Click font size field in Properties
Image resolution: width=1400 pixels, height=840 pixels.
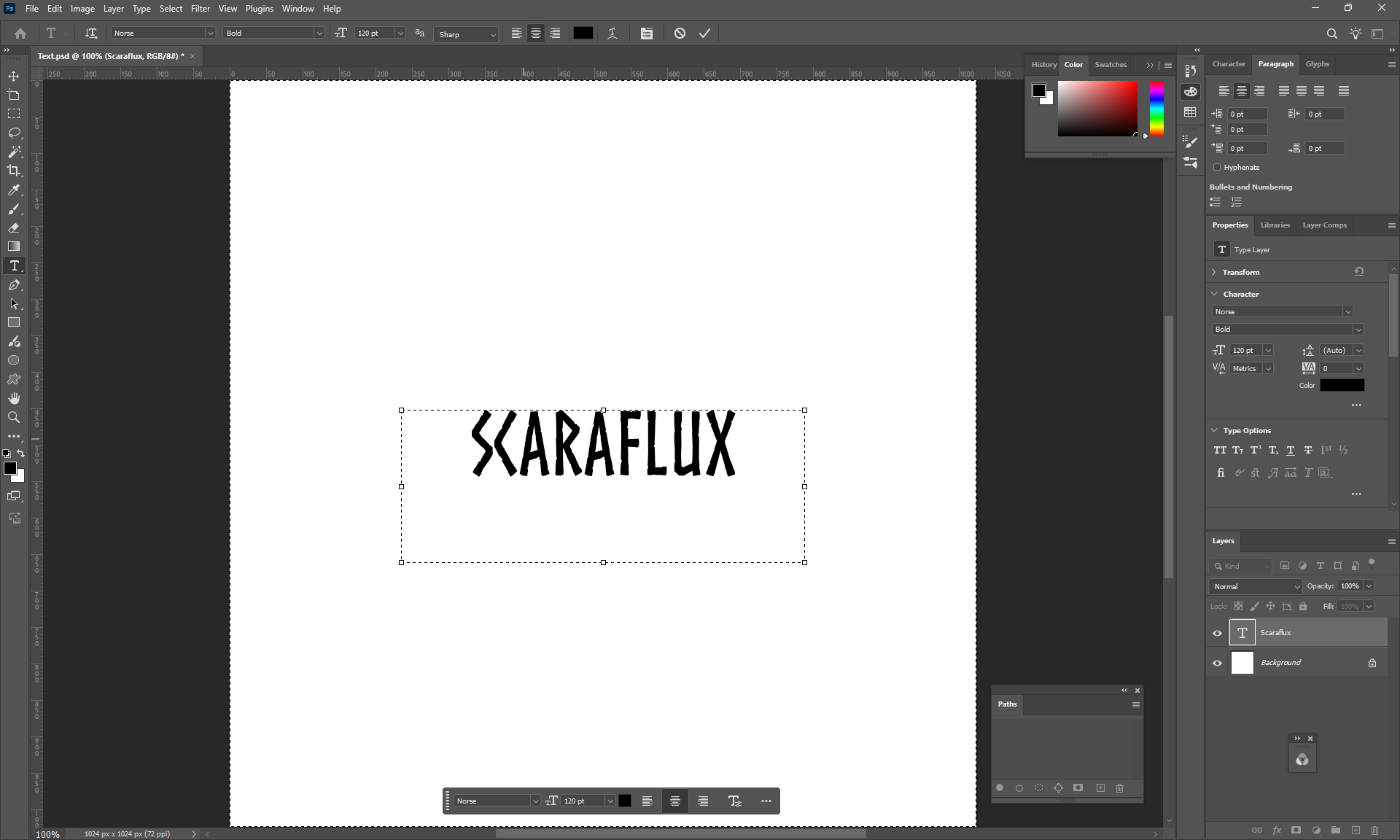click(x=1245, y=351)
